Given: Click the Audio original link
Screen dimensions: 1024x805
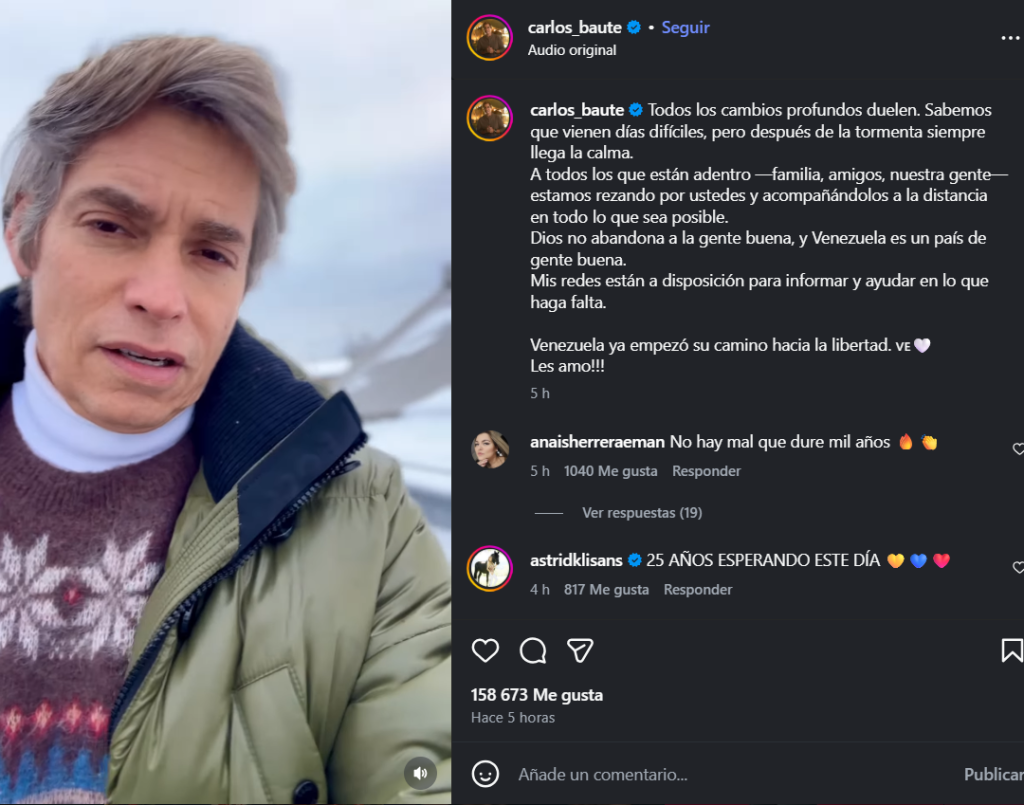Looking at the screenshot, I should [572, 50].
